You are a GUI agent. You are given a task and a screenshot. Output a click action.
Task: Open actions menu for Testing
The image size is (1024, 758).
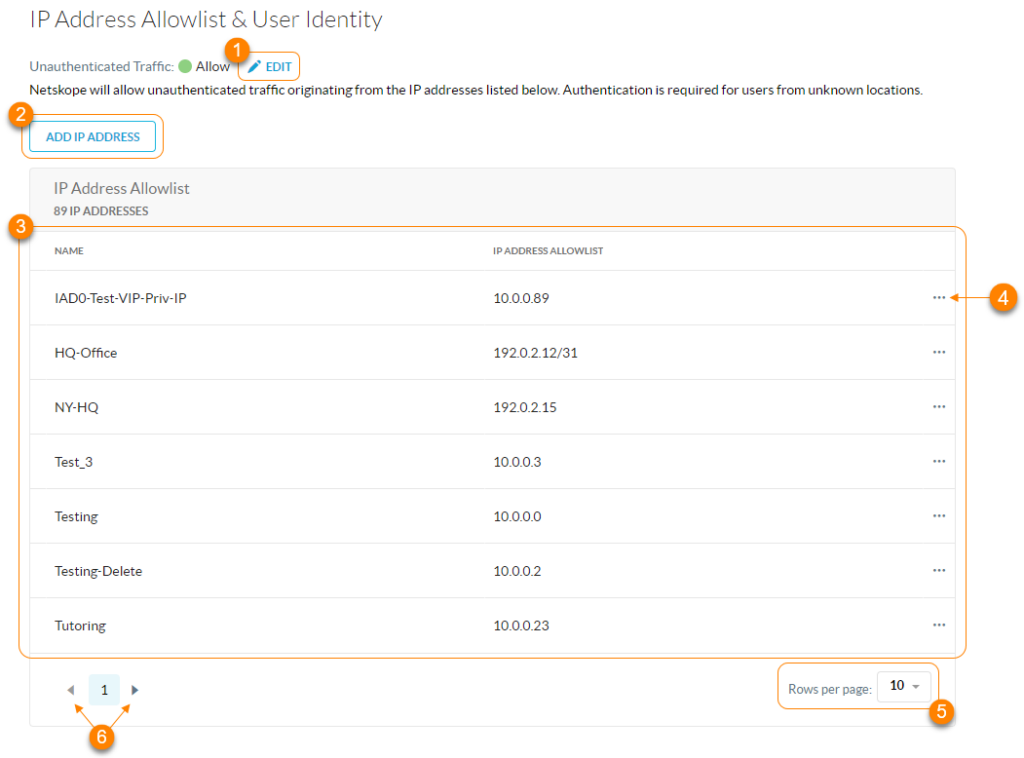point(939,516)
